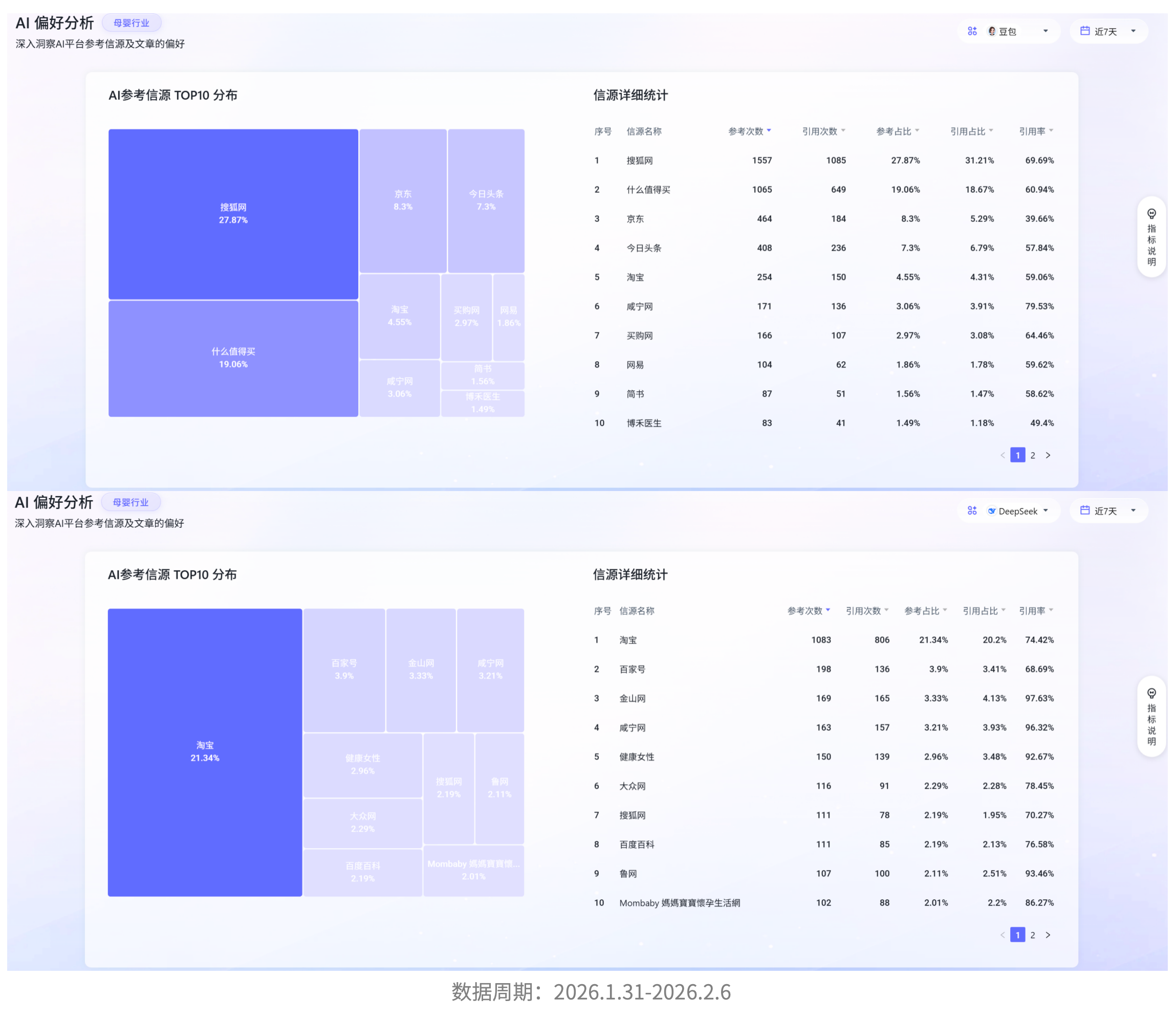This screenshot has height=1023, width=1176.
Task: Expand the top 近7天 date range dropdown
Action: tap(1108, 31)
